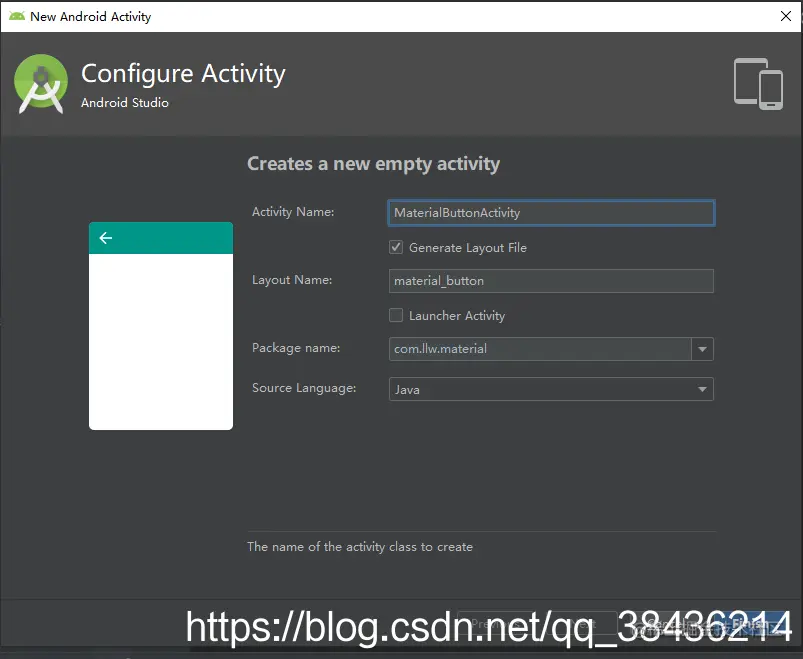Uncheck the Generate Layout File checkbox
Screen dimensions: 803x659
[x=396, y=247]
